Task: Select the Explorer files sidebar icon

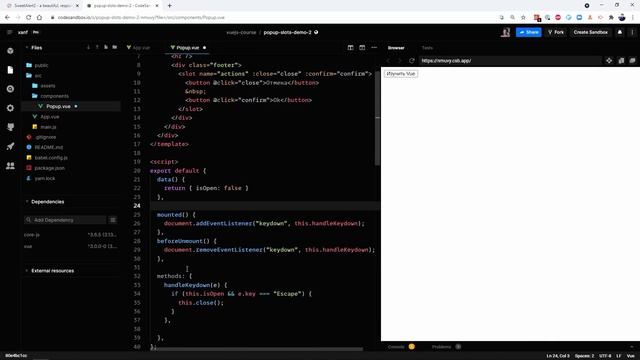Action: (x=10, y=70)
